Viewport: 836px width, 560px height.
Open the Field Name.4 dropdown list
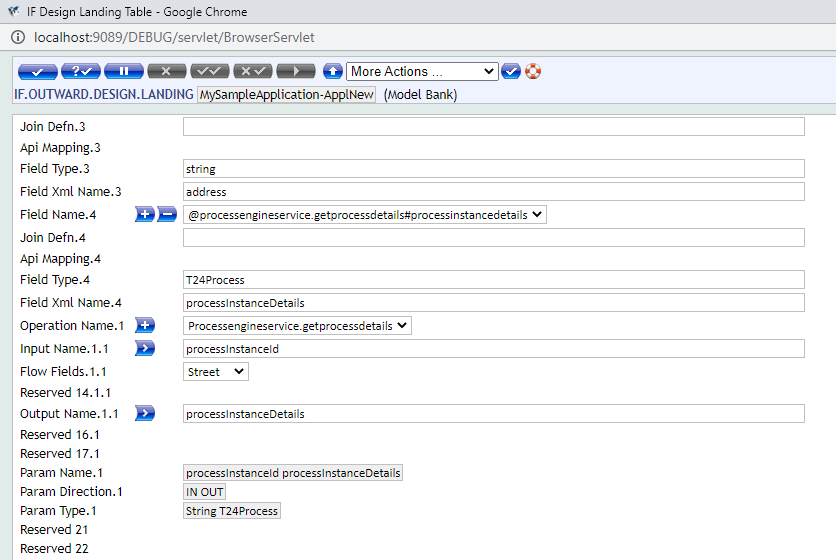click(365, 215)
